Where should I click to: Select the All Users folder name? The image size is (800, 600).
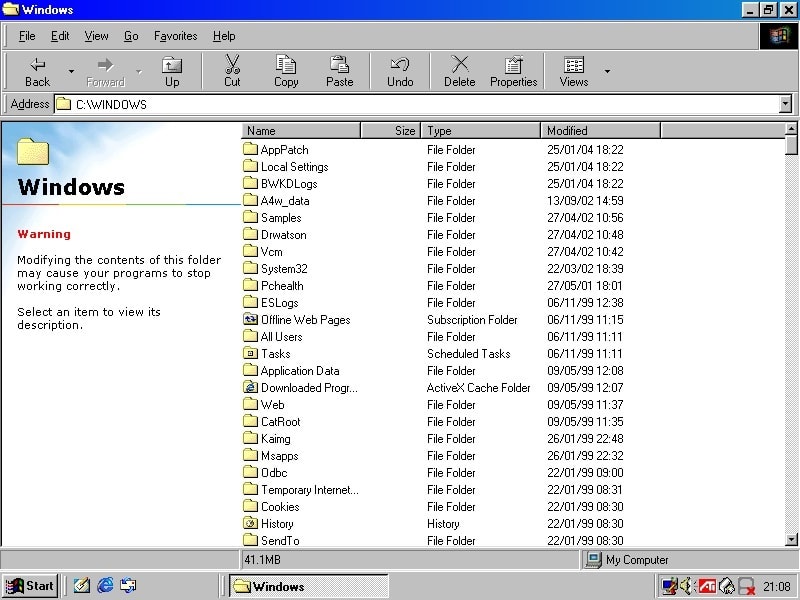[x=281, y=337]
